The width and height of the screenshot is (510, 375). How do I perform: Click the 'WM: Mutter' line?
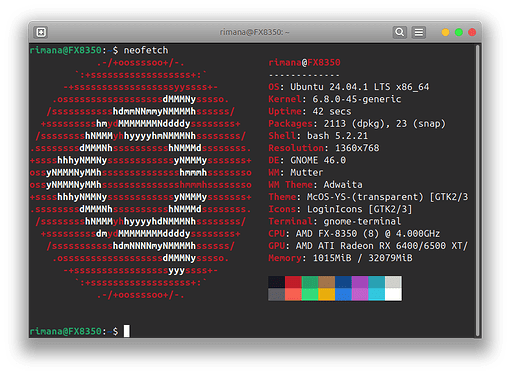(x=296, y=173)
